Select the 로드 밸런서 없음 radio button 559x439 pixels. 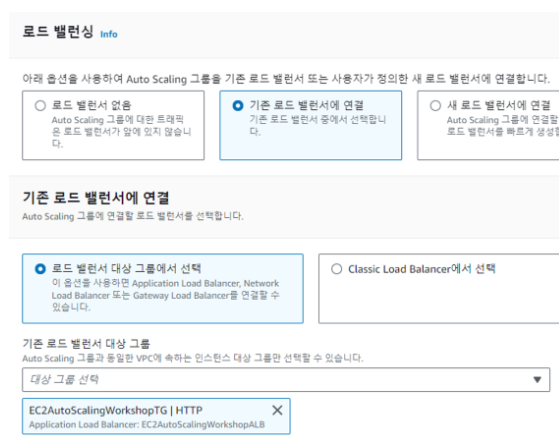[x=40, y=106]
